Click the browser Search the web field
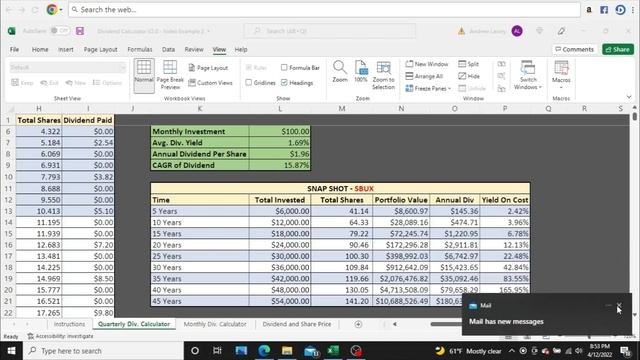 point(324,10)
